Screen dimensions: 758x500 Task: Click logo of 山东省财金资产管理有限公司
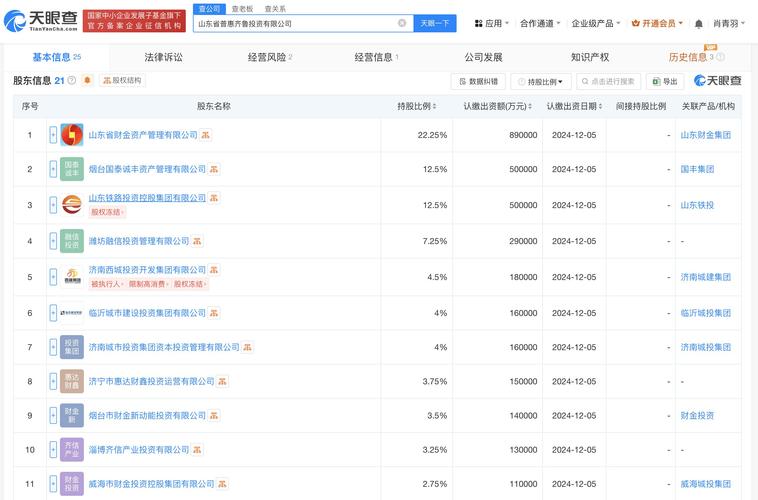(x=72, y=135)
